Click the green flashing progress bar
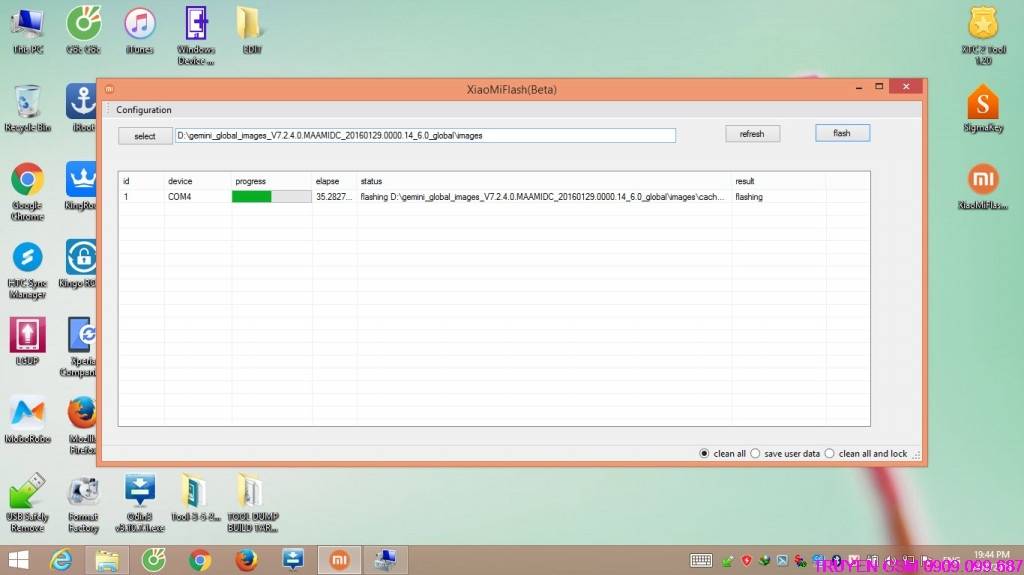Screen dimensions: 1024x575 tap(272, 197)
